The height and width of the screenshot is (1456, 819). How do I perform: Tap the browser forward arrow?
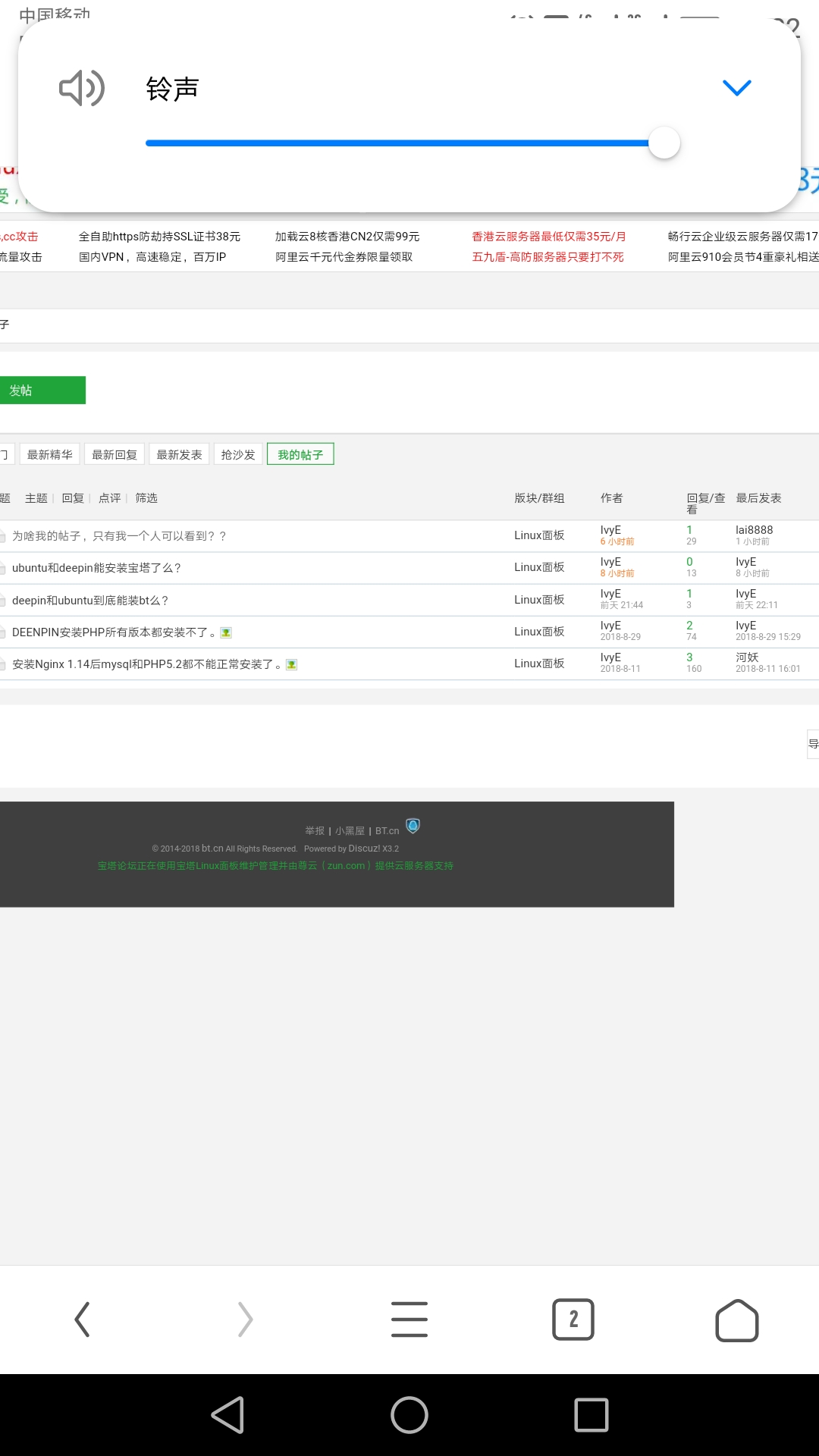[x=245, y=1319]
